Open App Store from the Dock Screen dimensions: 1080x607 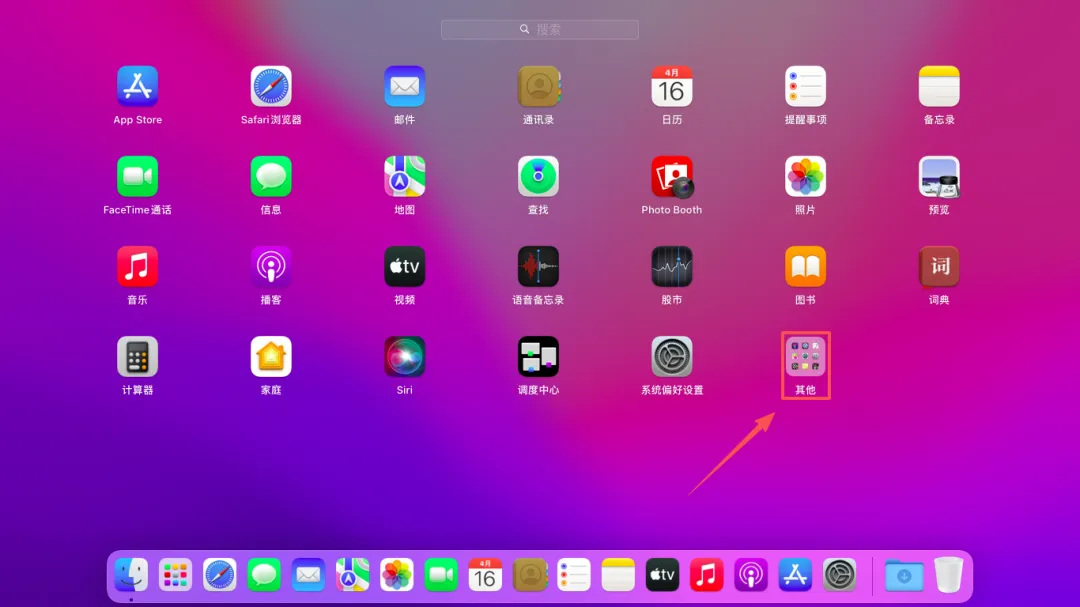(795, 575)
